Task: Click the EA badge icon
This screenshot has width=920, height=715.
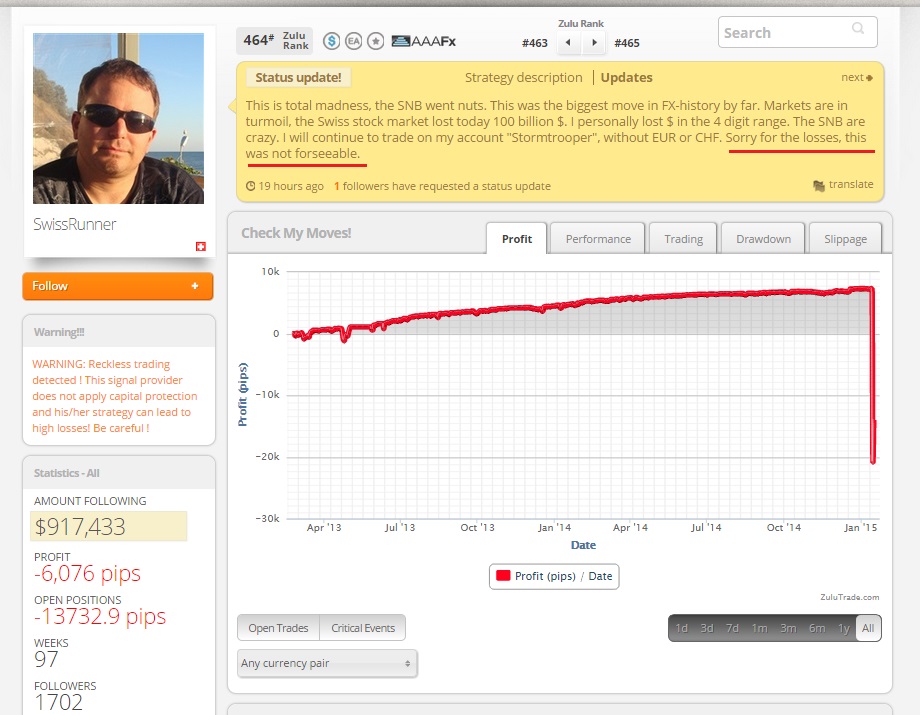Action: coord(353,41)
